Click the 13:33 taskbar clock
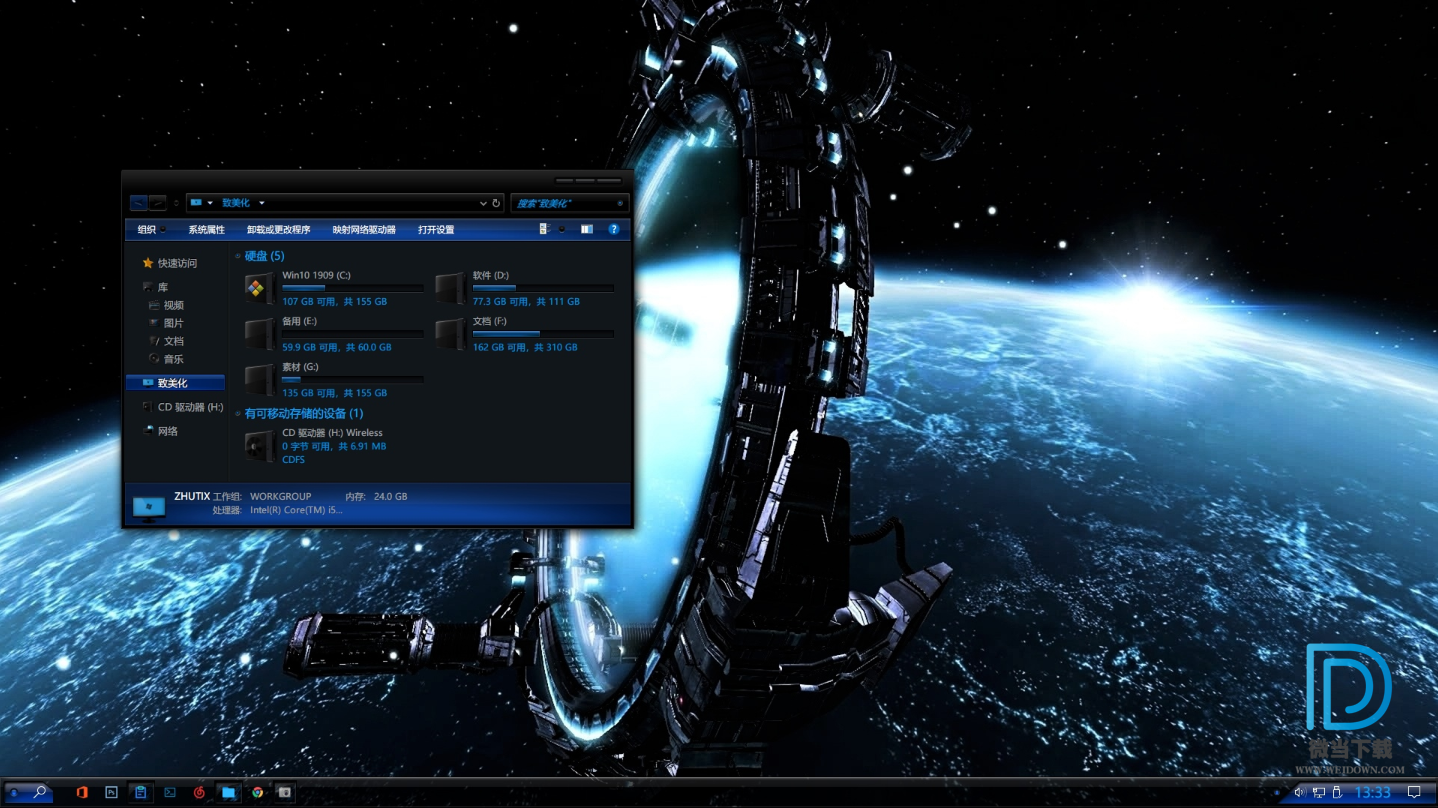 1373,792
